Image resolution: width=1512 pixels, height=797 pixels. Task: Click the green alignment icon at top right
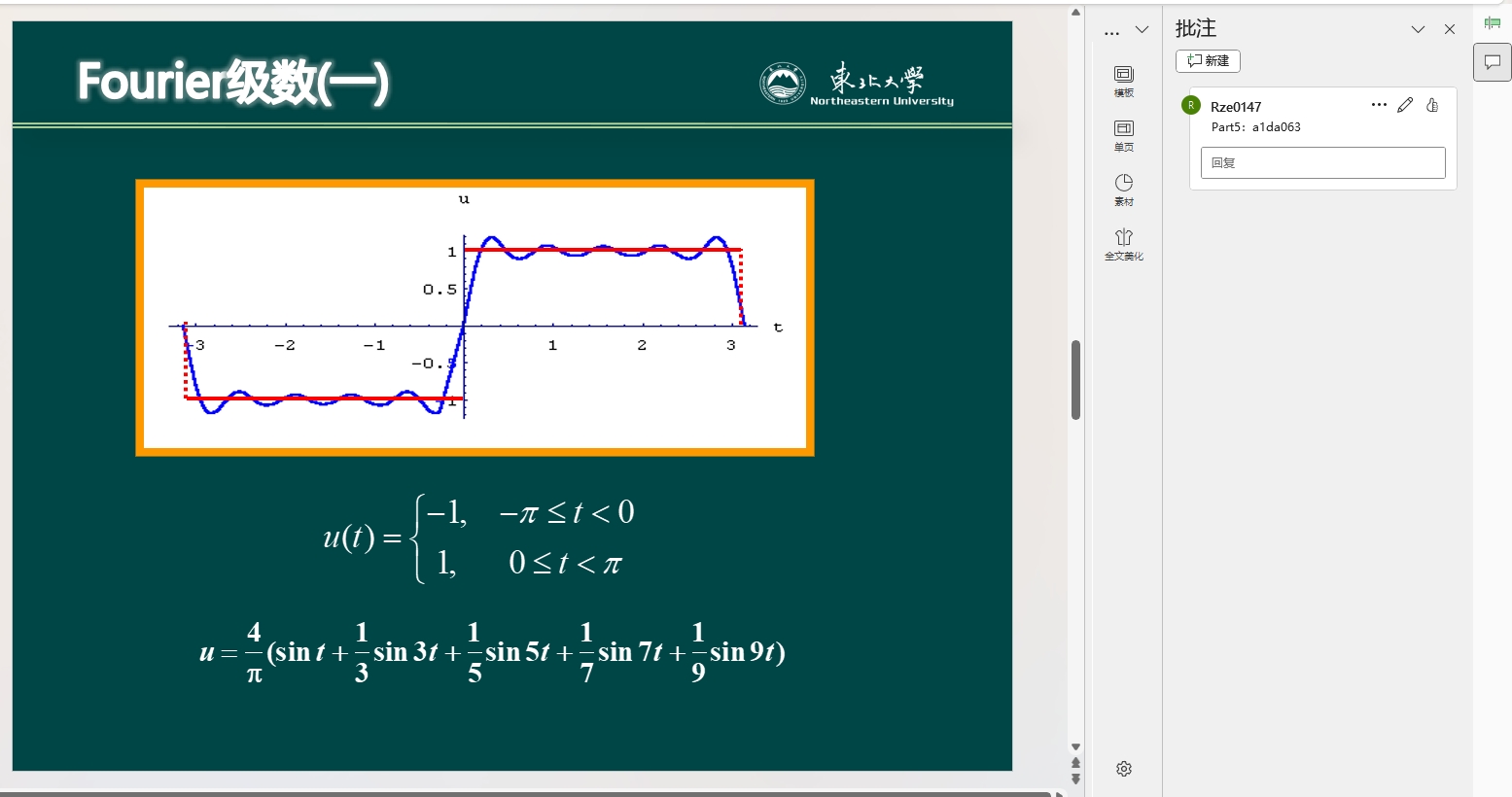(x=1492, y=23)
